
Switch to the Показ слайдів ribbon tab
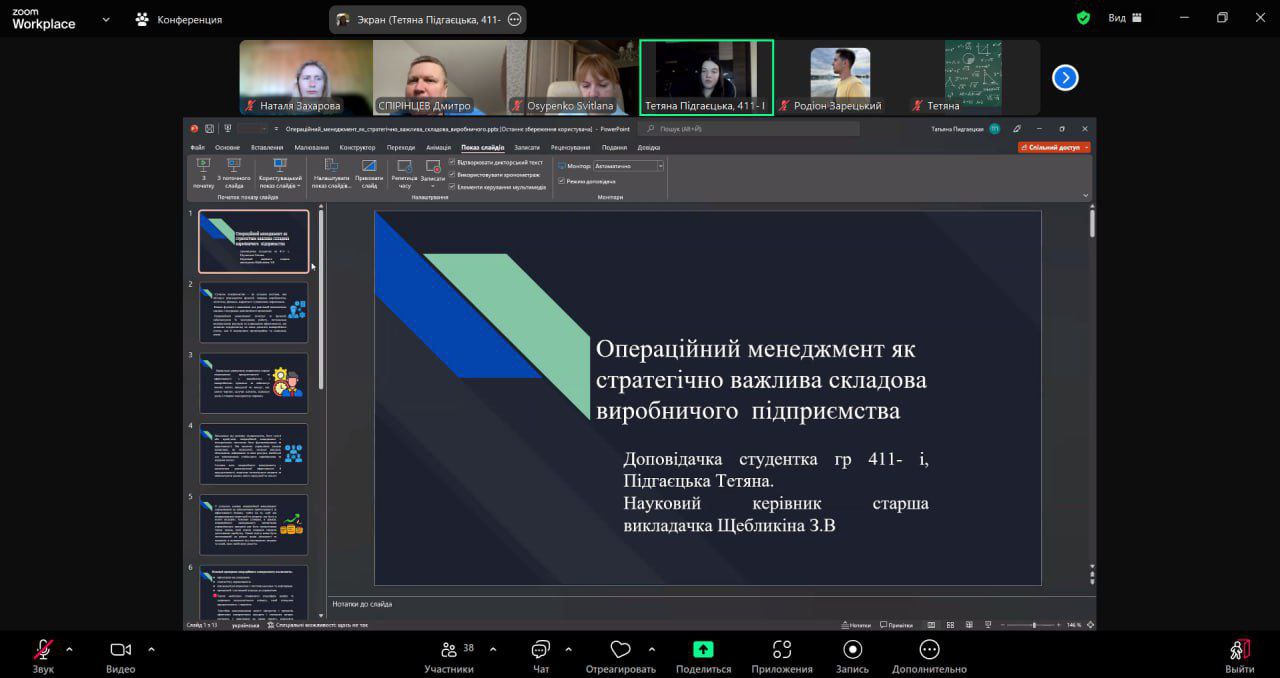483,147
